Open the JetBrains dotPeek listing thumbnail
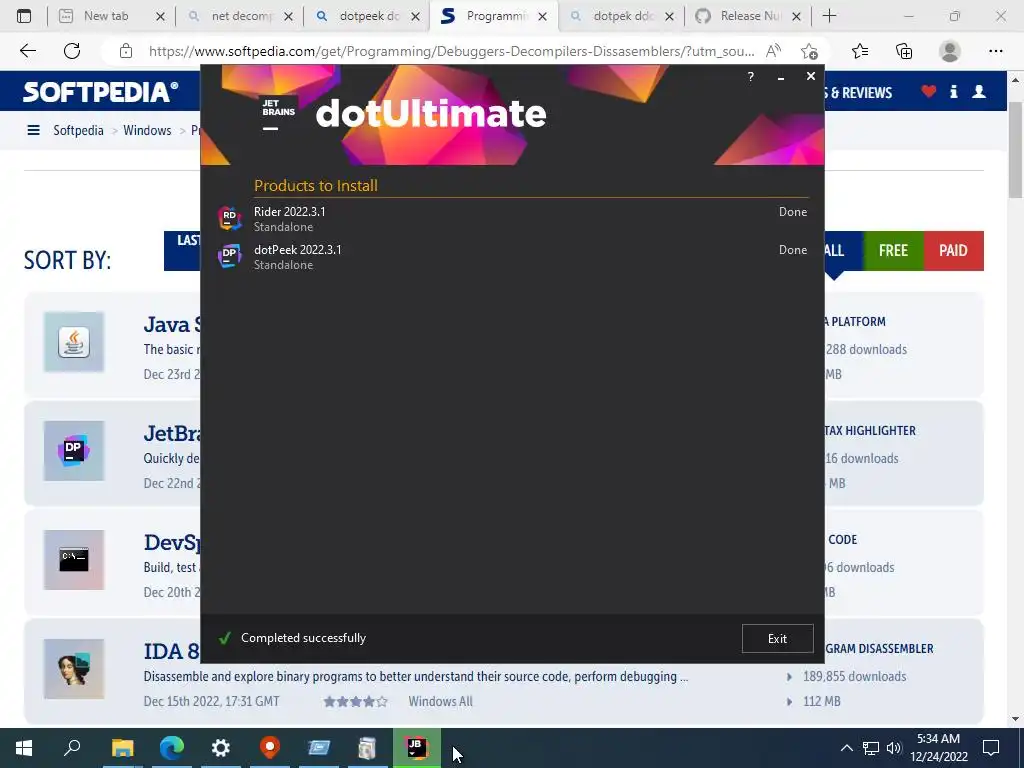The width and height of the screenshot is (1024, 768). tap(74, 451)
